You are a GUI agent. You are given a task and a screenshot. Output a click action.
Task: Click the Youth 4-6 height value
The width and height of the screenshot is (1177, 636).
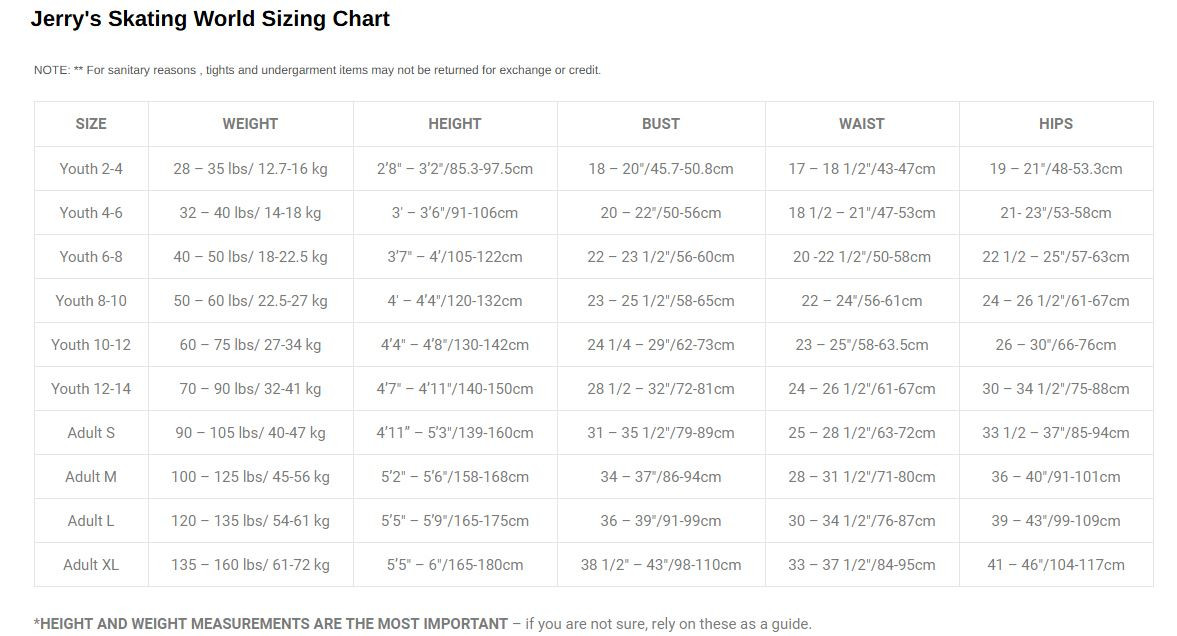click(x=455, y=213)
